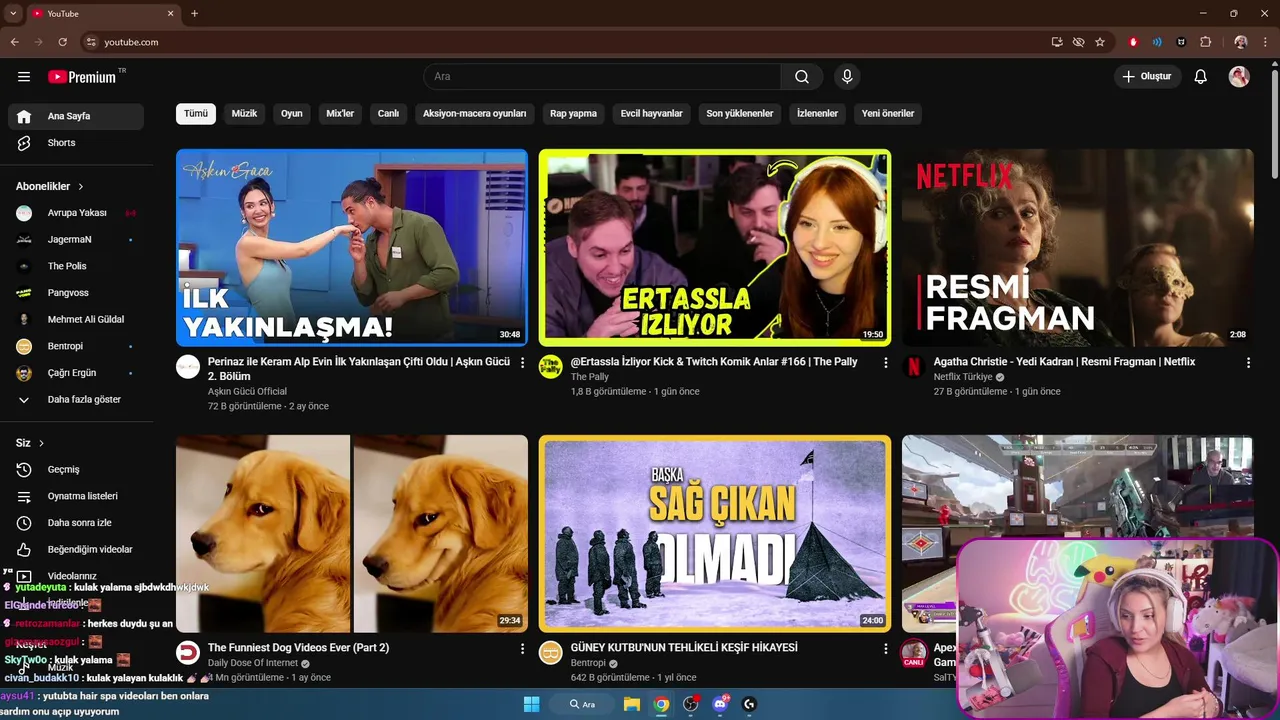Open Oynatma listeleri playlists

76,496
